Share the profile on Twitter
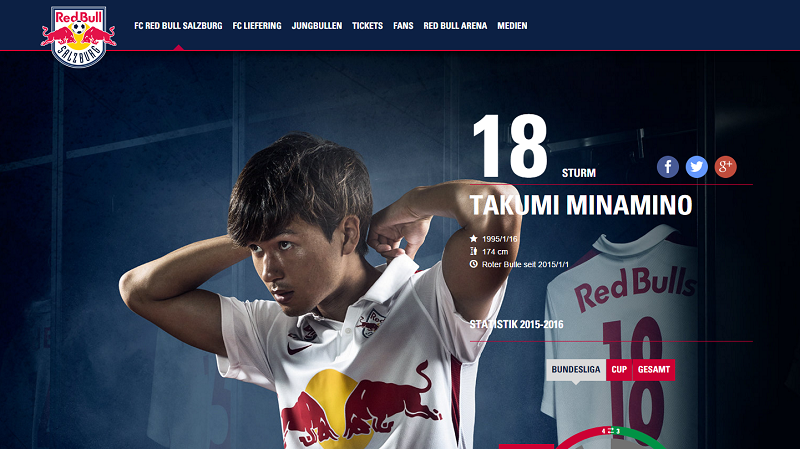 (x=696, y=167)
